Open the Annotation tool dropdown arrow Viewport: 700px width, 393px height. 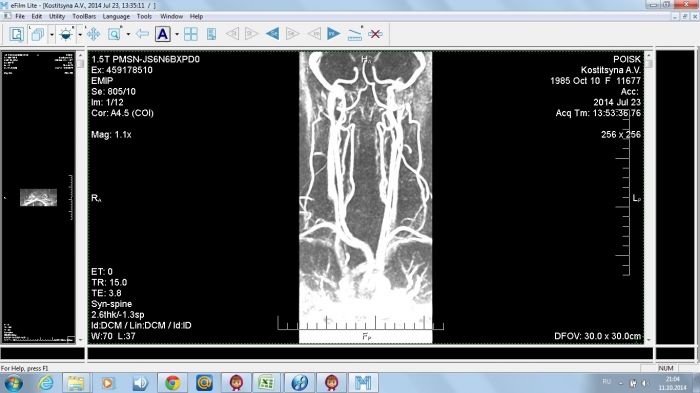177,34
